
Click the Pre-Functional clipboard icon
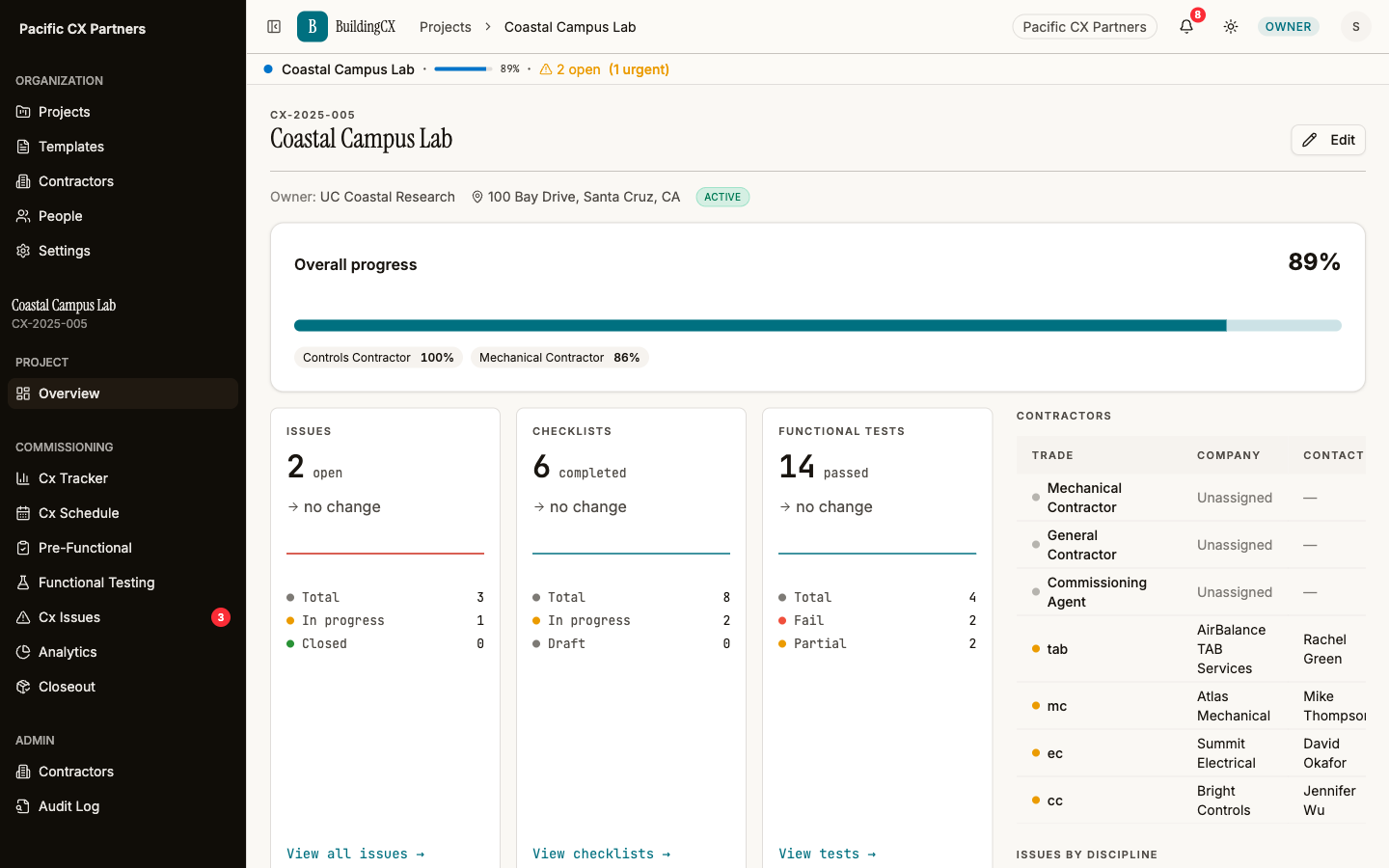(23, 548)
